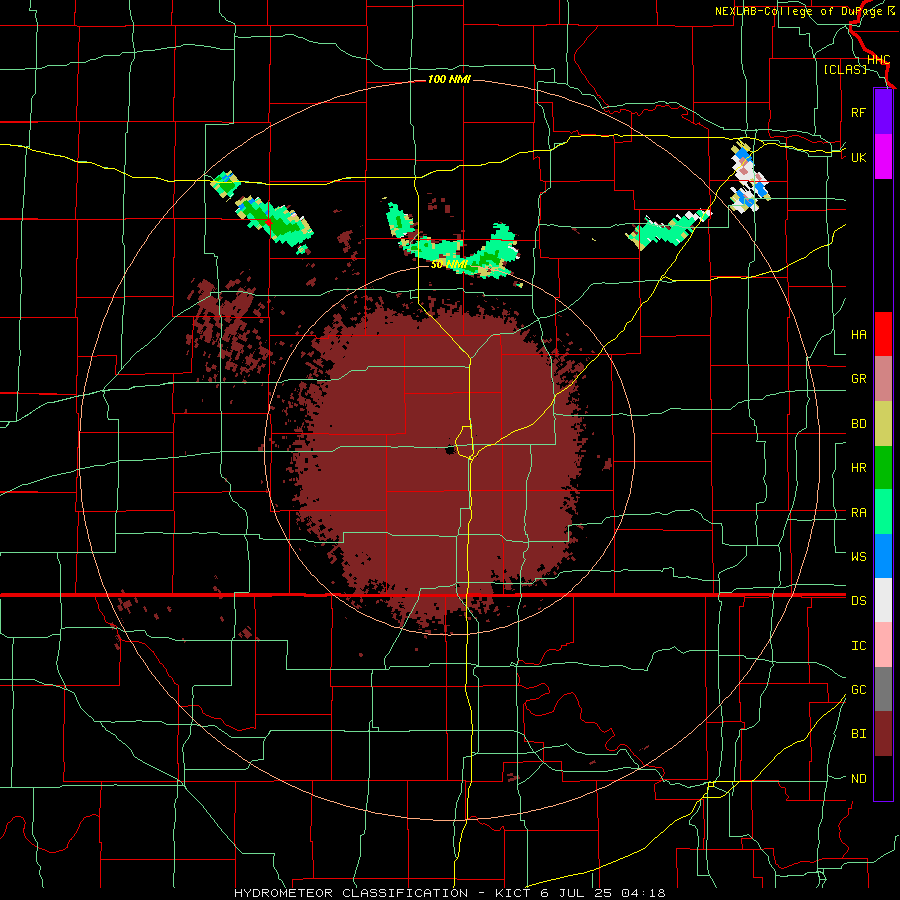Click the DS white legend swatch

[883, 600]
